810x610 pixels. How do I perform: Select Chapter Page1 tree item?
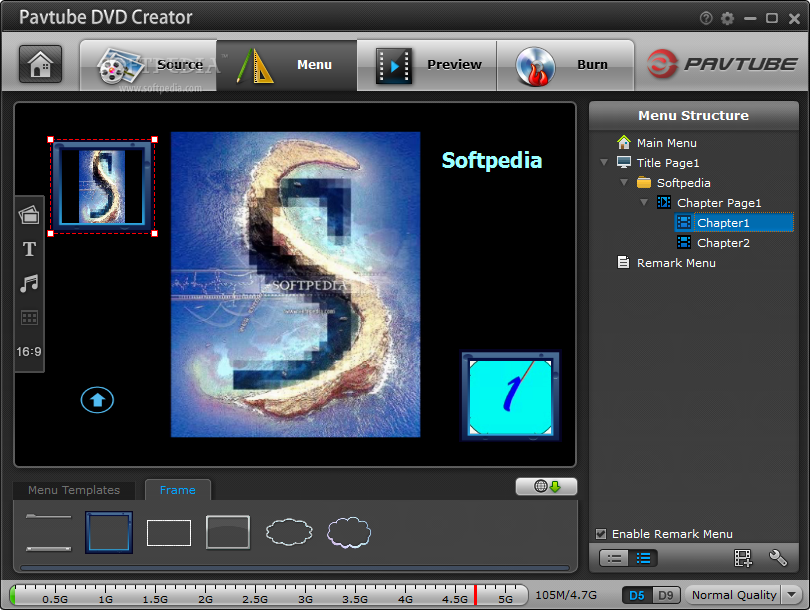click(x=719, y=203)
